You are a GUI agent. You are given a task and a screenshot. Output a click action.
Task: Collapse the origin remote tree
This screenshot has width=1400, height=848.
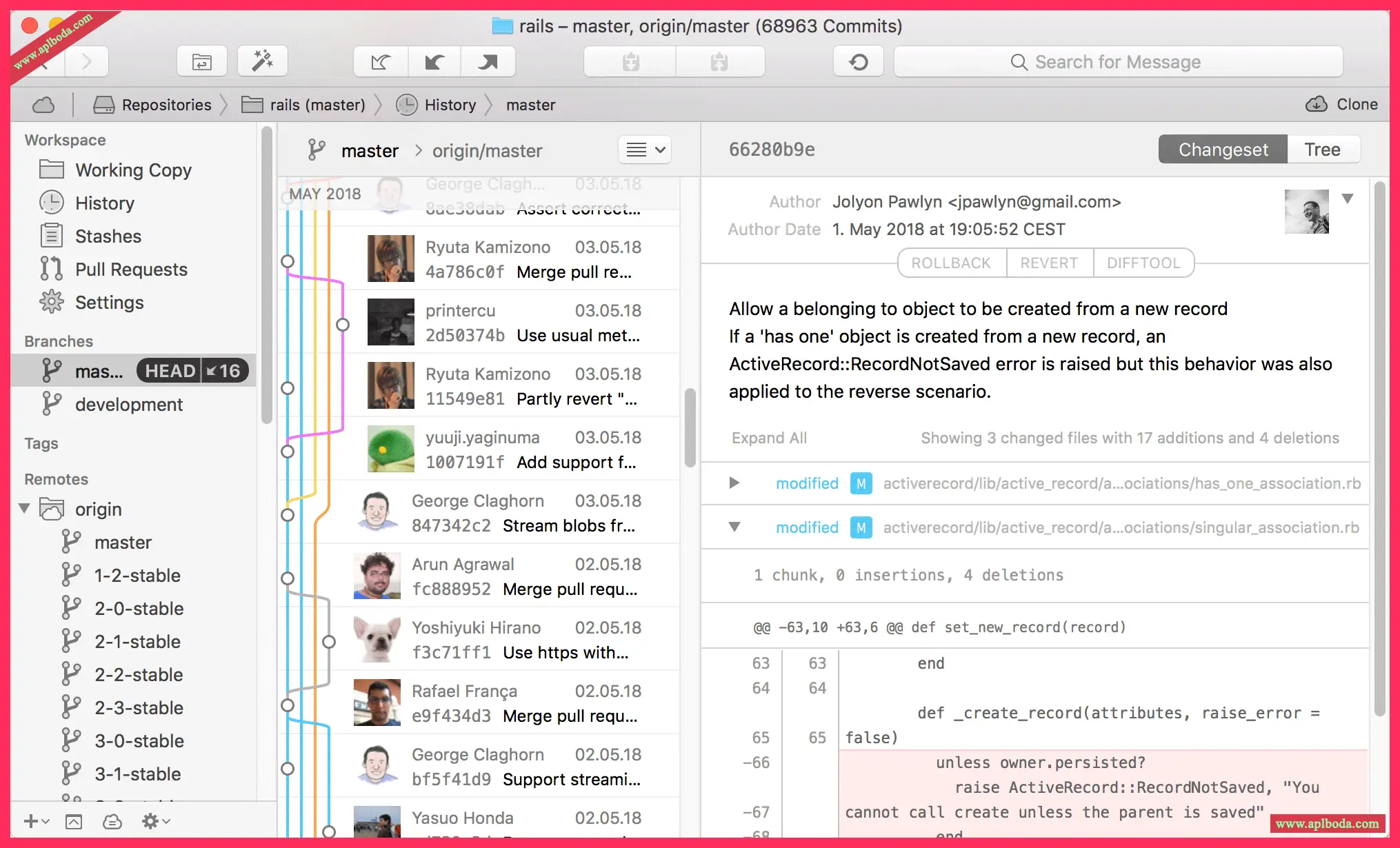pos(25,509)
